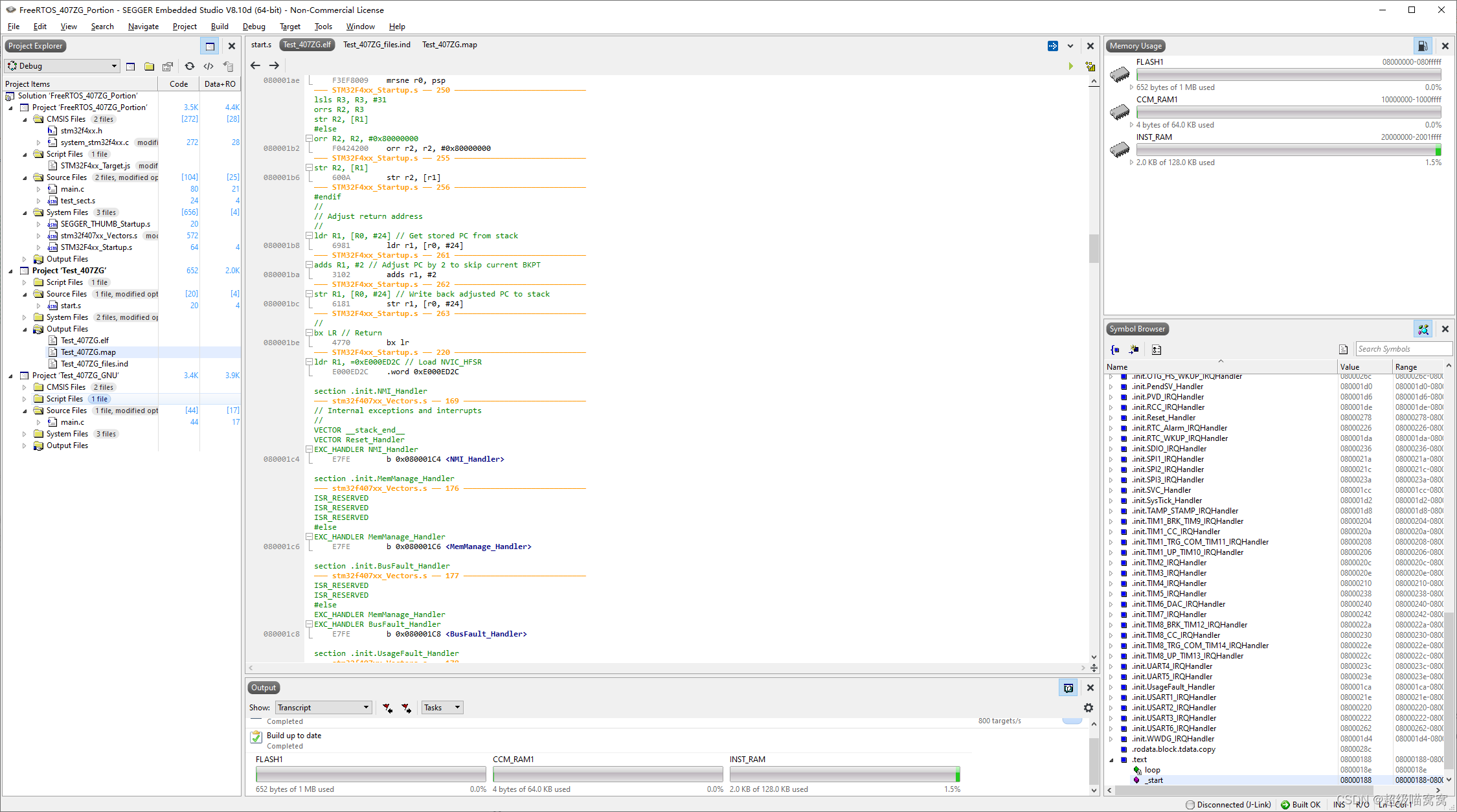The image size is (1457, 812).
Task: Select STM32F4xx_Startup.s in System Files
Action: [96, 247]
